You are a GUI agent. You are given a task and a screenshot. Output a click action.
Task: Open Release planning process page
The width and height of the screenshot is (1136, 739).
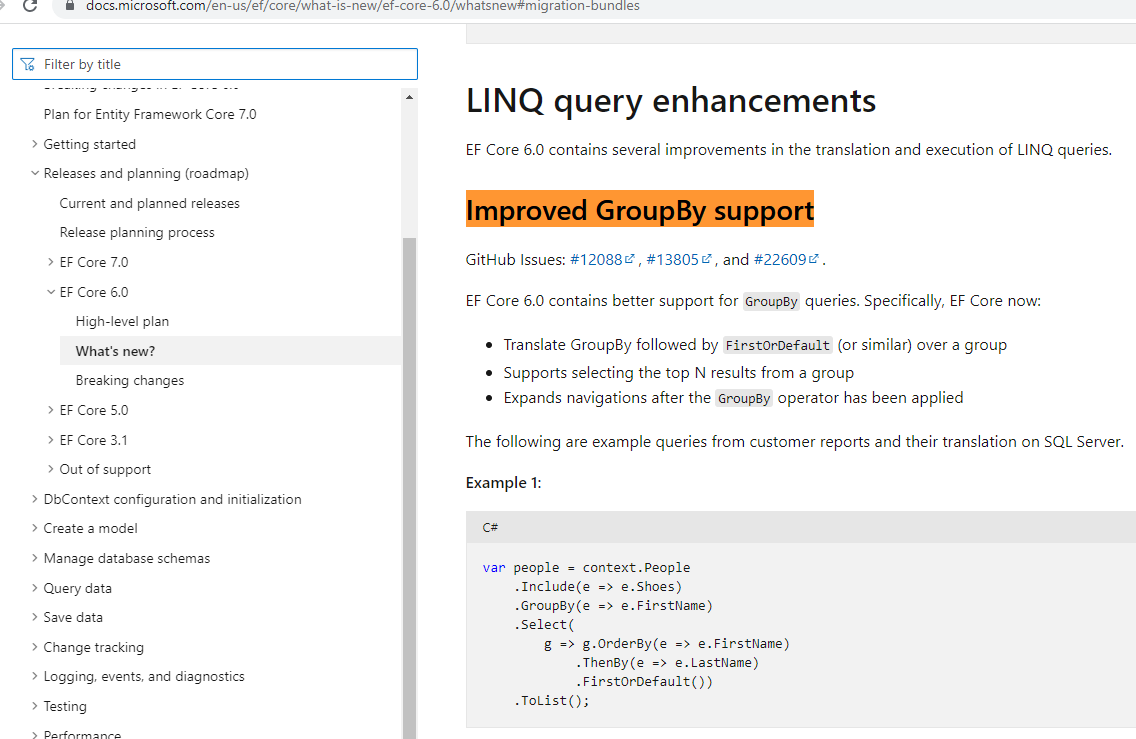click(x=137, y=233)
